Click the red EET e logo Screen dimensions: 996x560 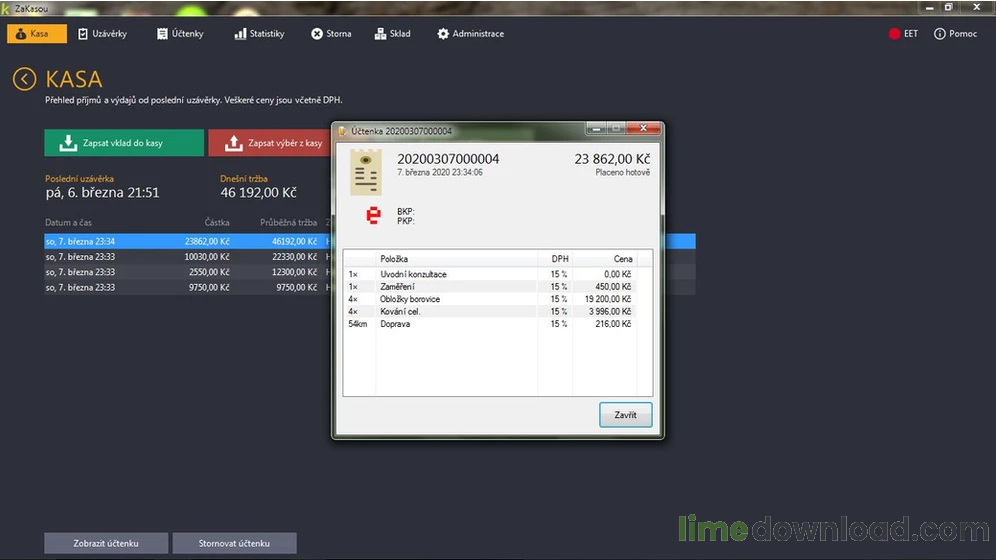tap(374, 216)
